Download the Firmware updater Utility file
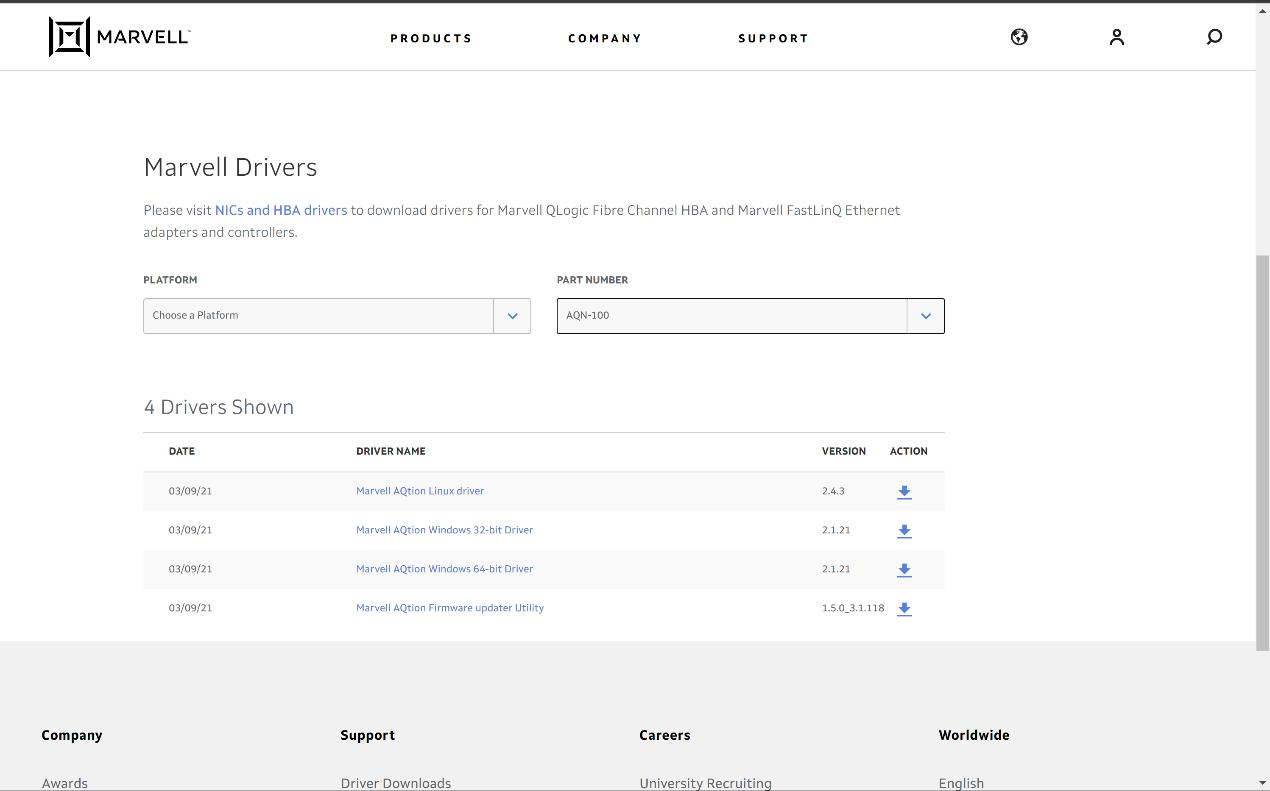 [904, 609]
